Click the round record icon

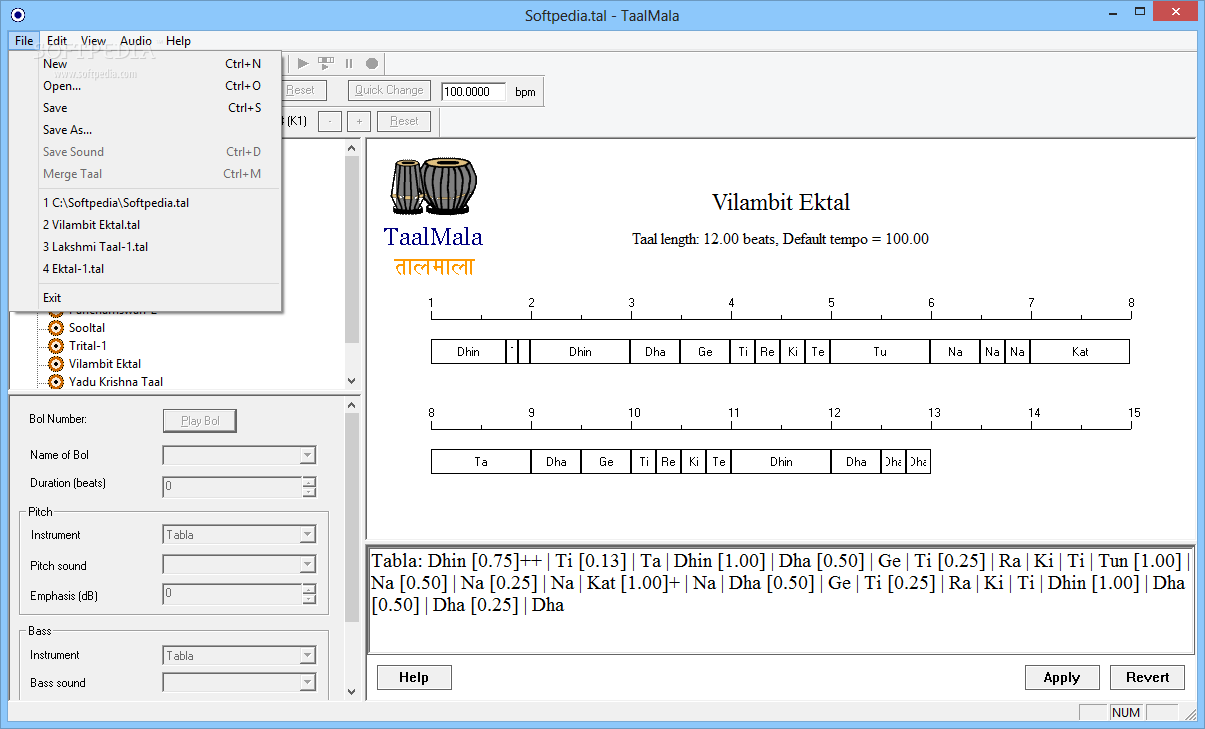tap(372, 63)
